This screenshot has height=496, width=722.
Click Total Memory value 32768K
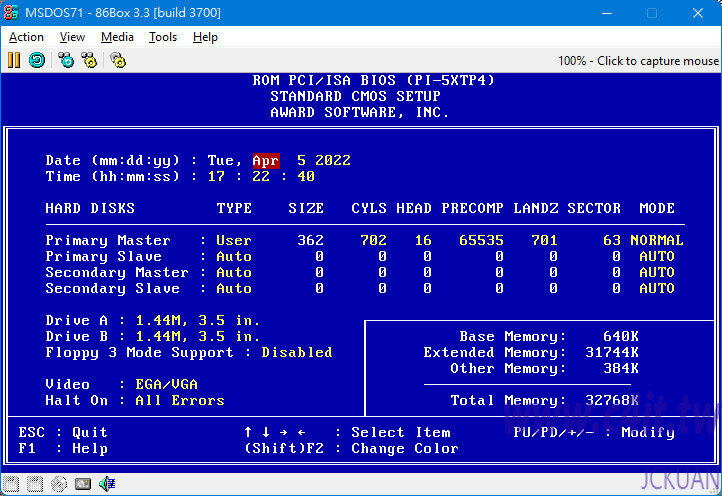[612, 401]
